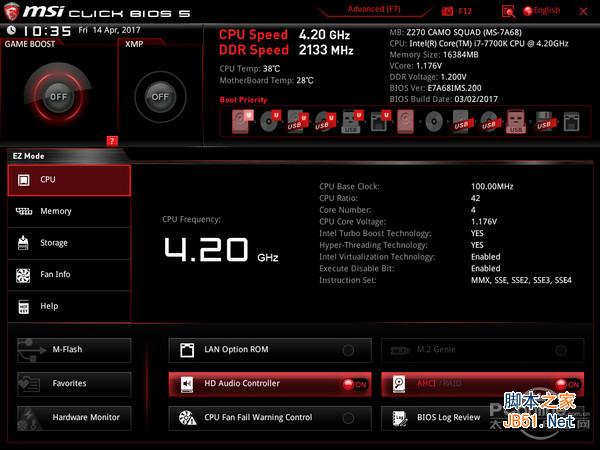Select the legacy USB CD/DVD boot icon
This screenshot has width=600, height=450.
tap(489, 122)
